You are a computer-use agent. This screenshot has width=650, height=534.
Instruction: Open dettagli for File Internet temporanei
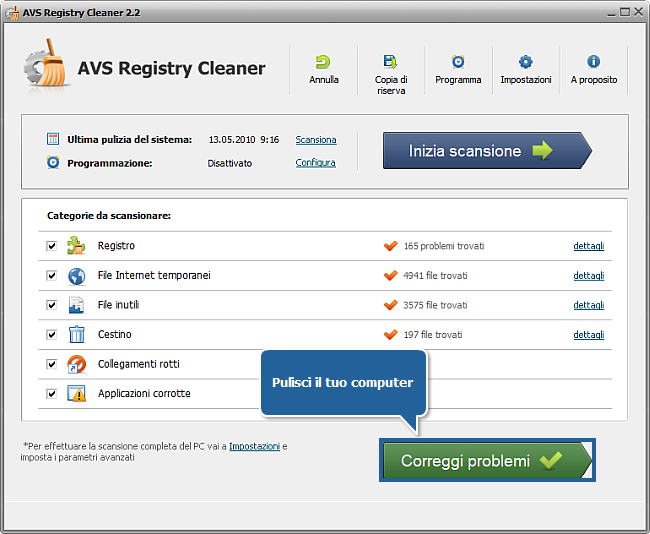(589, 275)
